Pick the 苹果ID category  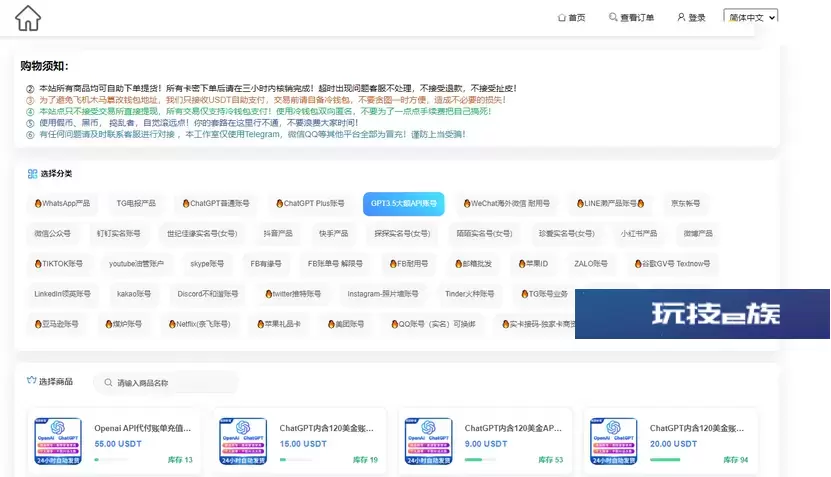[533, 264]
